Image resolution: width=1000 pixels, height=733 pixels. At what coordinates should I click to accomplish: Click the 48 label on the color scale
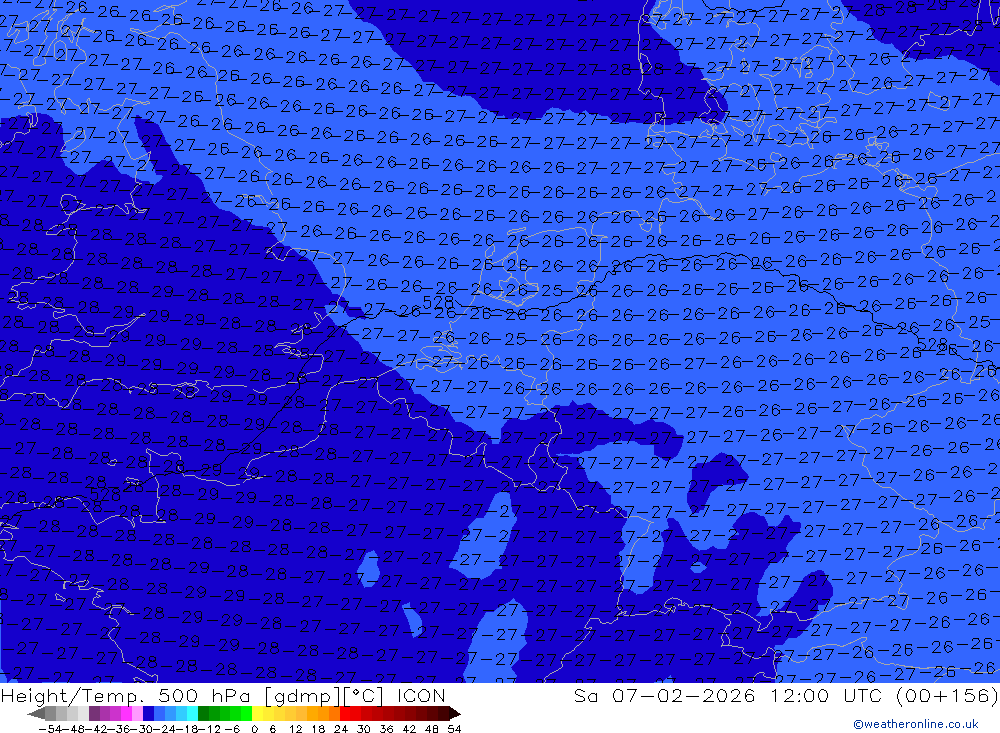click(432, 729)
